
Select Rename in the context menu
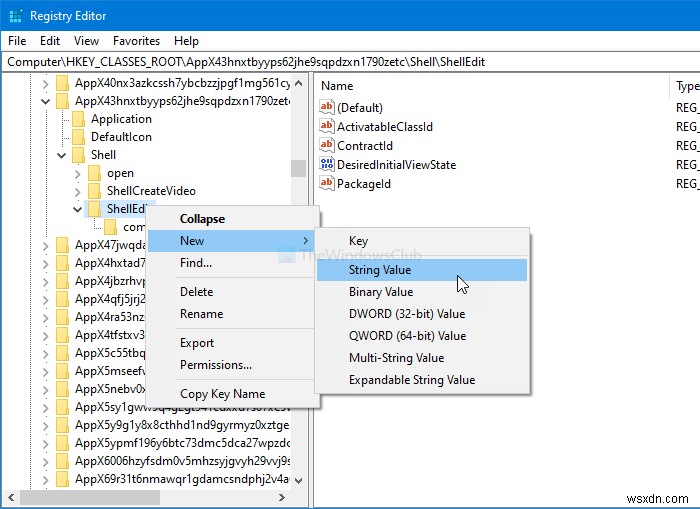[x=233, y=314]
